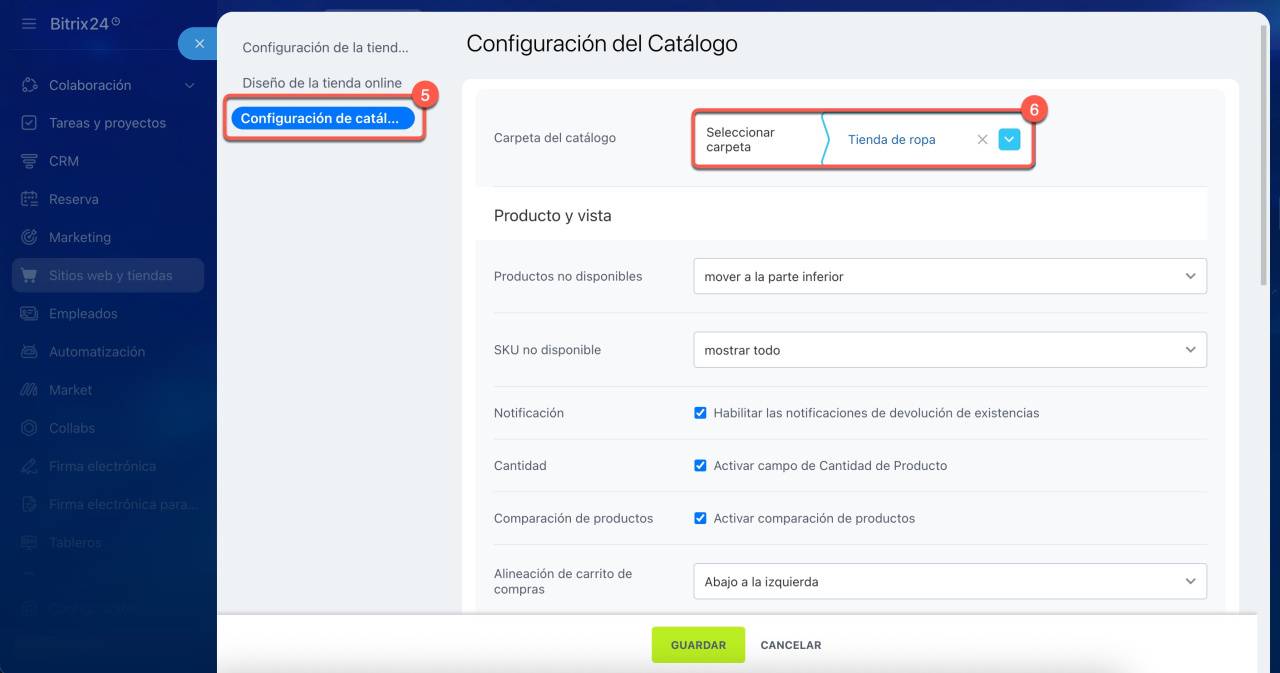Click the green GUARDAR button

tap(698, 645)
